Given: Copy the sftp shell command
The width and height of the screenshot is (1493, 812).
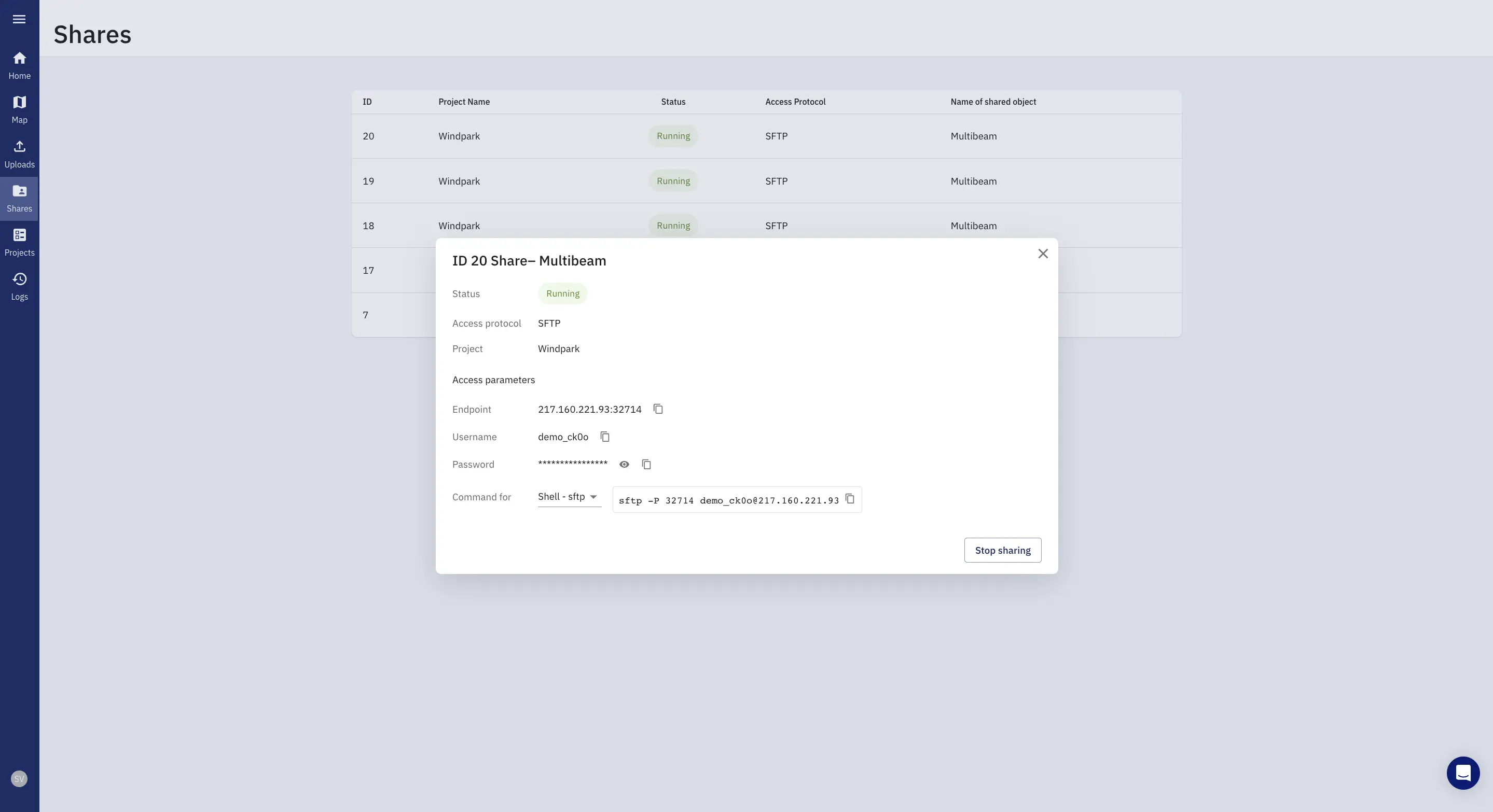Looking at the screenshot, I should tap(850, 499).
